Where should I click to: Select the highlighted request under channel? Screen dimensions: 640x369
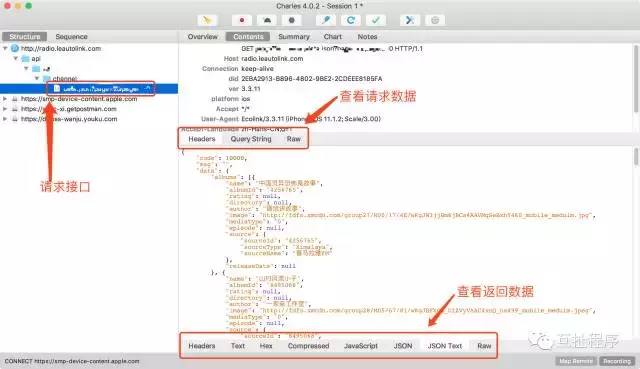(89, 88)
